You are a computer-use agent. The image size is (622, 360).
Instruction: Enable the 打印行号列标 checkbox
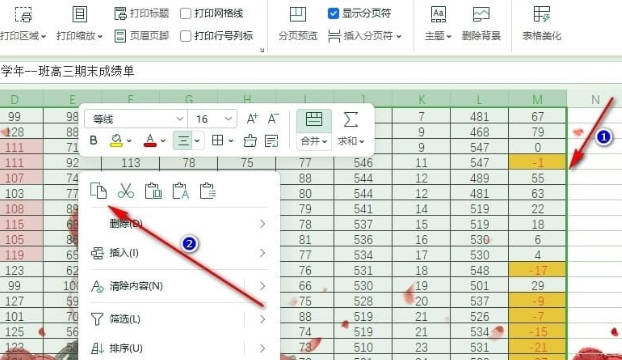coord(185,36)
